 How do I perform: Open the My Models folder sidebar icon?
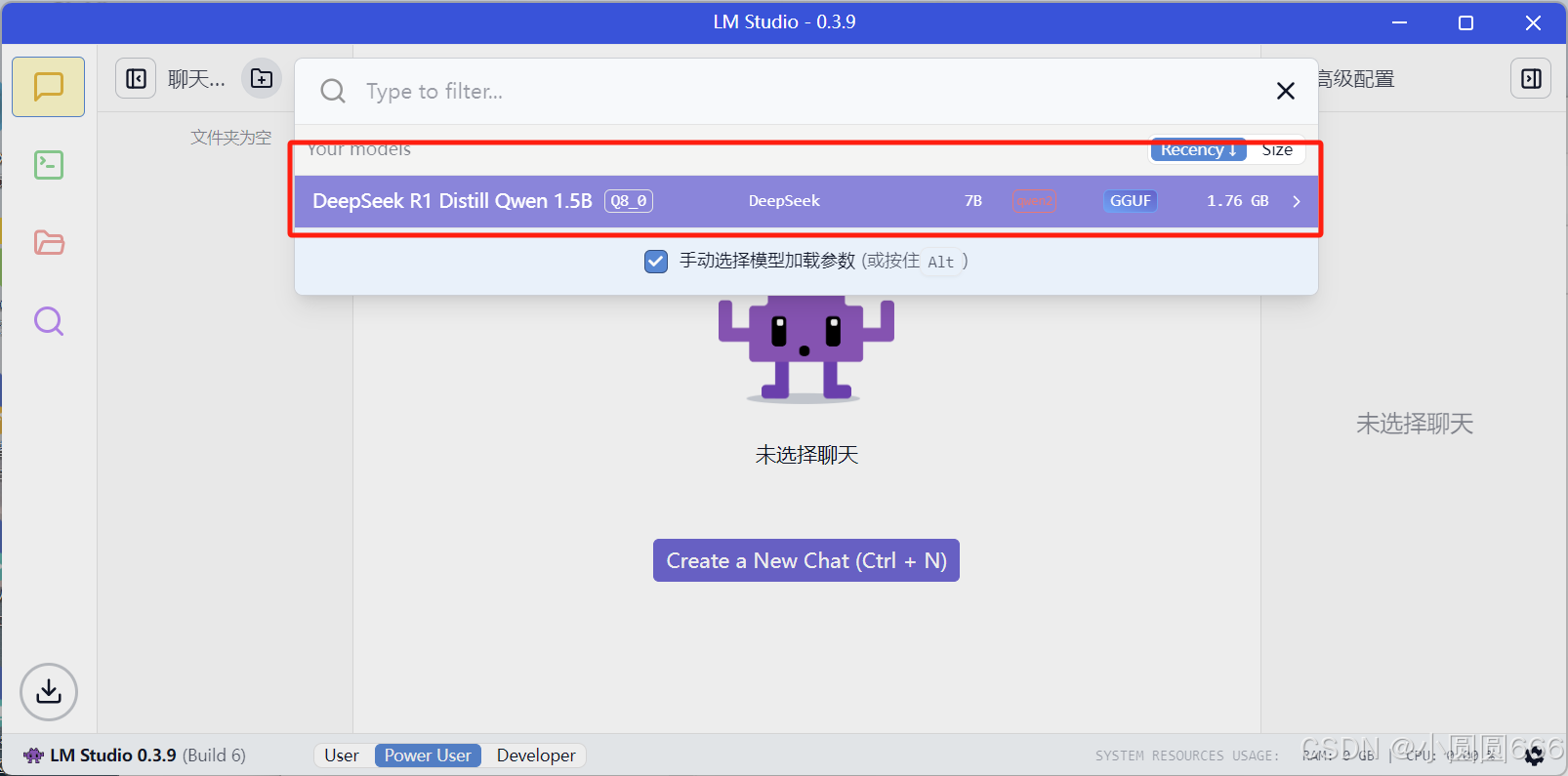(48, 243)
